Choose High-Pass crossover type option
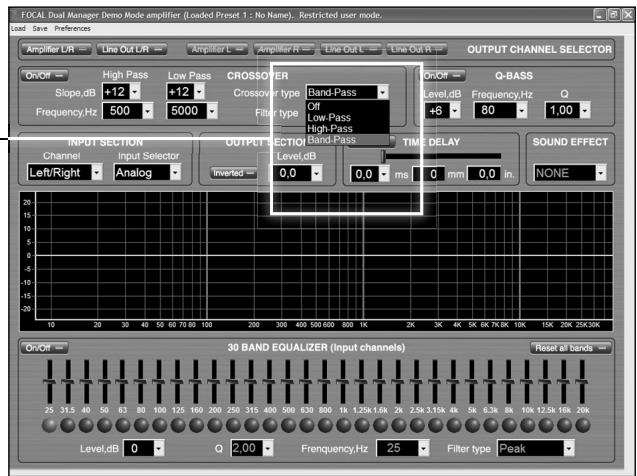The height and width of the screenshot is (476, 637). pos(347,129)
